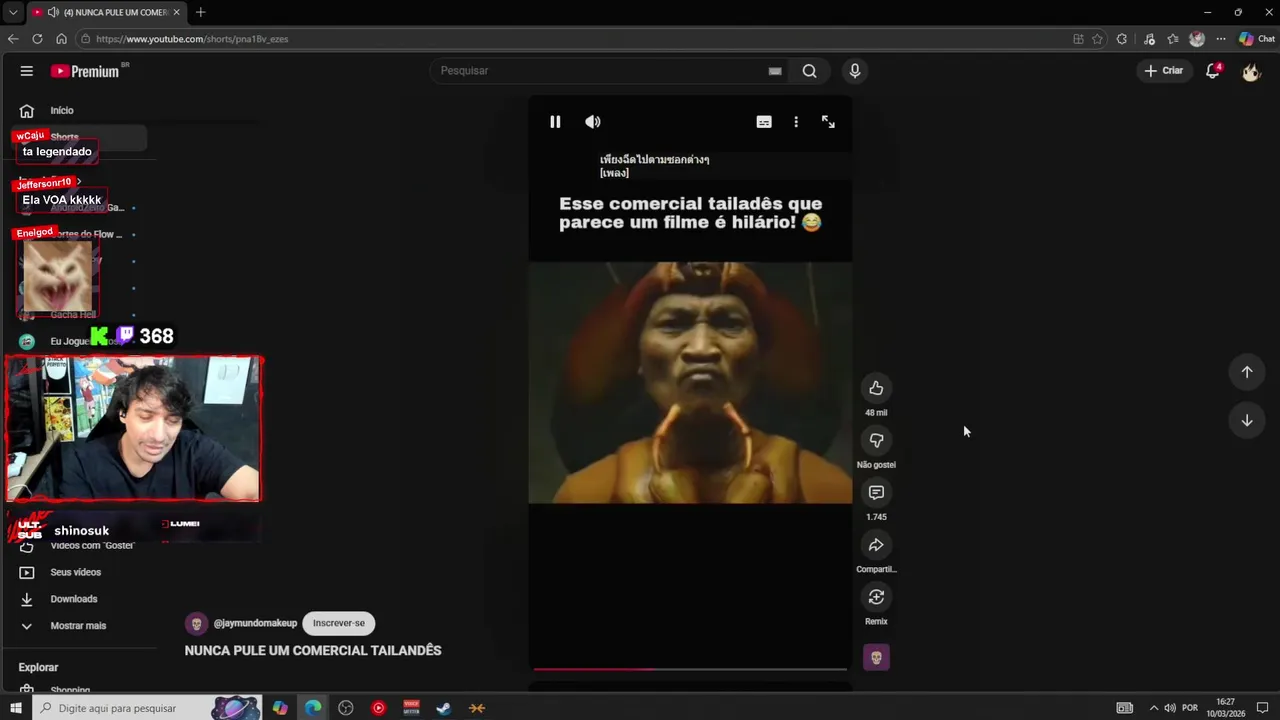Open the favorites list icon
Viewport: 1280px width, 720px height.
(1173, 39)
